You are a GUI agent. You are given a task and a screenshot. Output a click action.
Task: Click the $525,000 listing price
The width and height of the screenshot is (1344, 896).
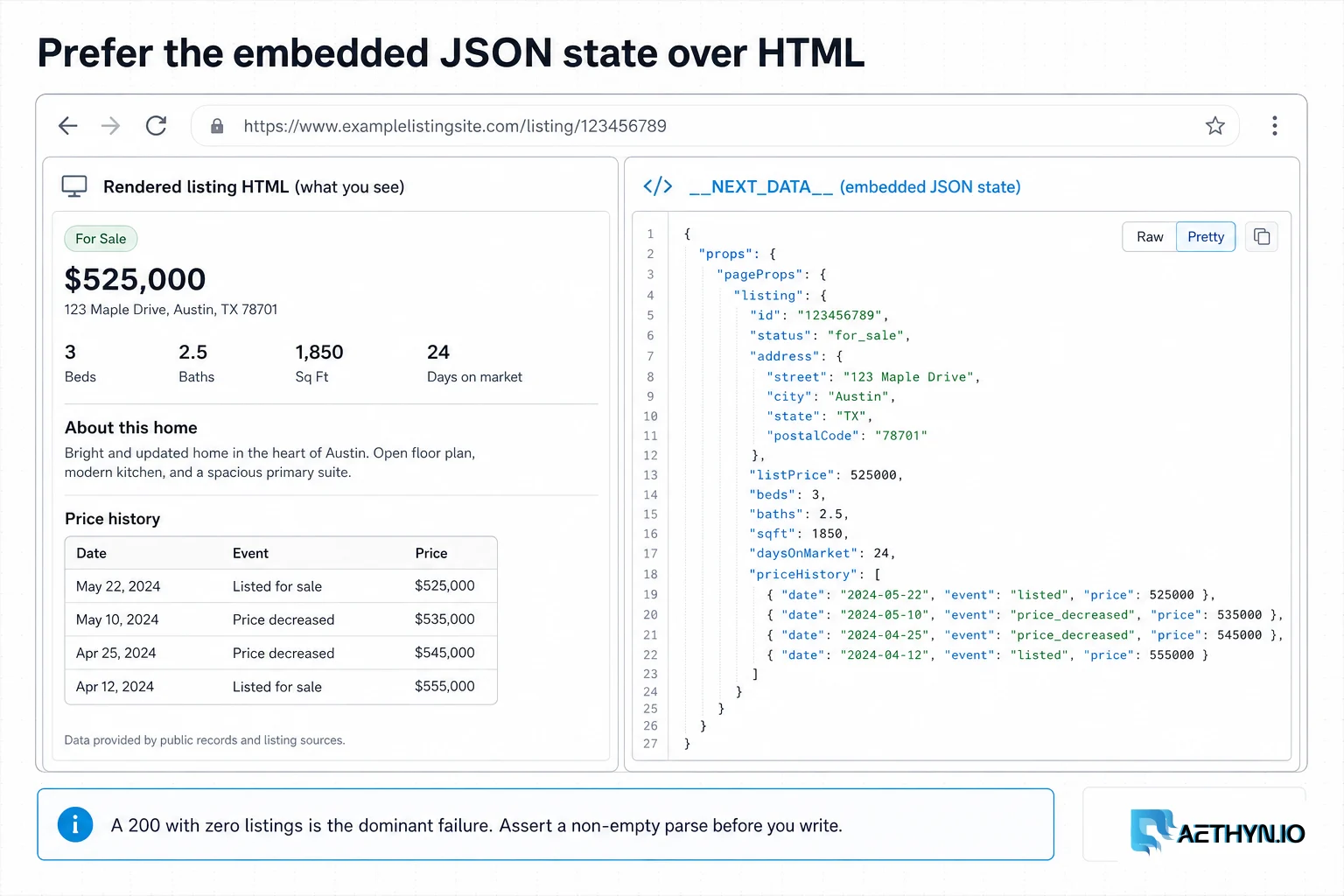click(136, 279)
